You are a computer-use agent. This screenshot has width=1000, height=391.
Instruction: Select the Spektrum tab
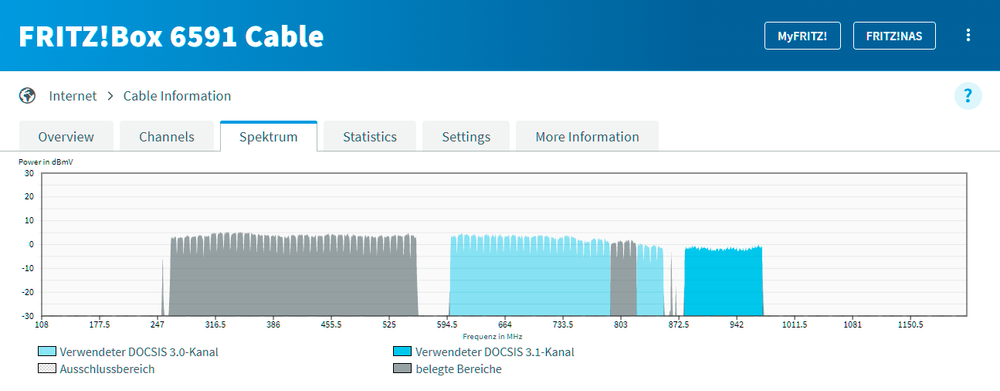coord(268,136)
